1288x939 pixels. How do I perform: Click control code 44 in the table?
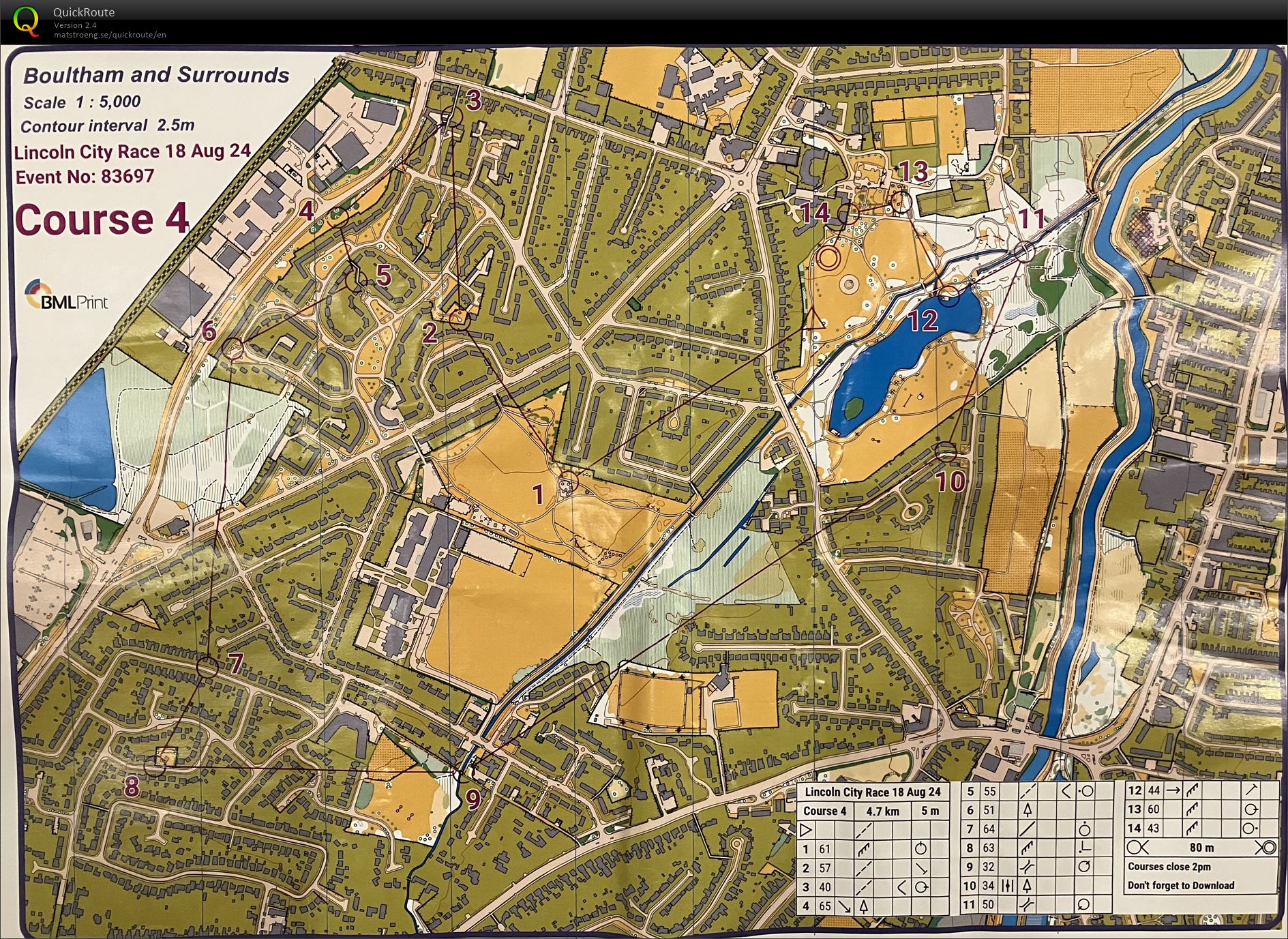(x=1154, y=790)
